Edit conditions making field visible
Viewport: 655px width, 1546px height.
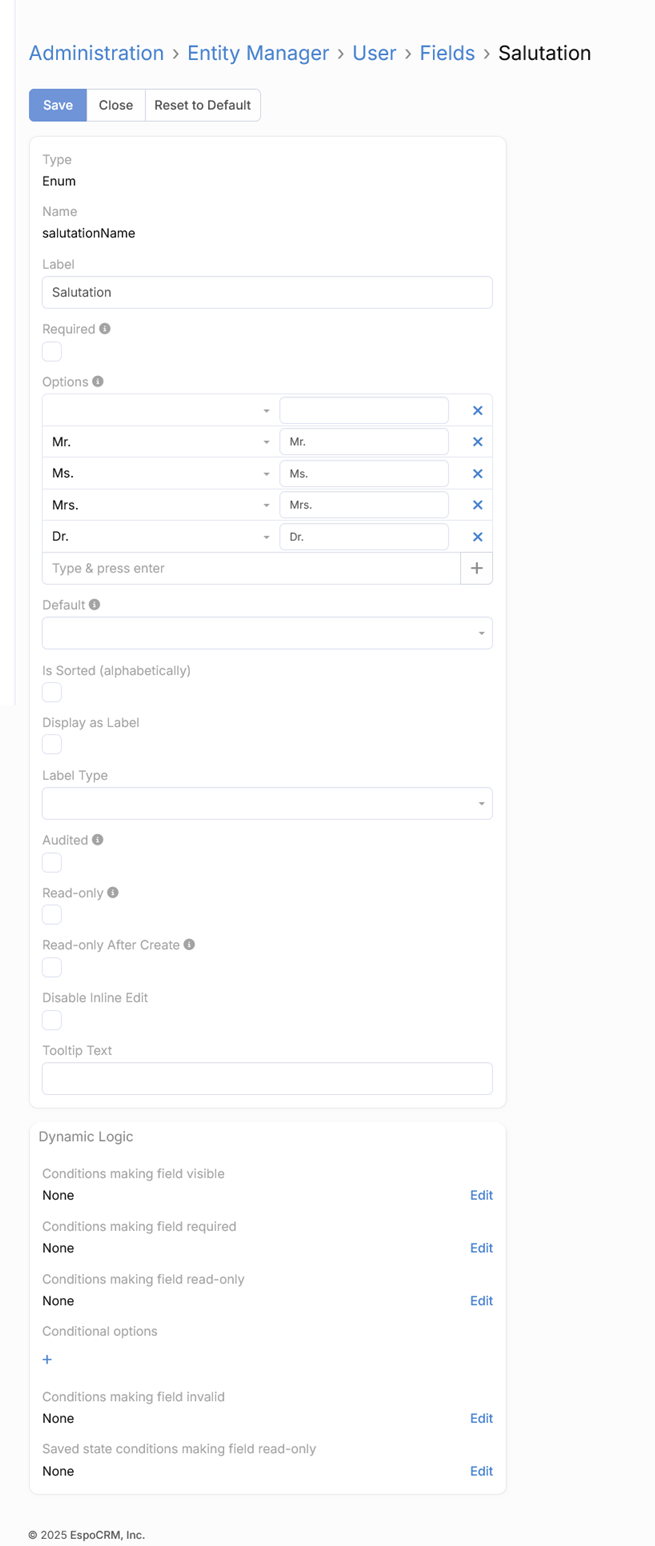pos(481,1195)
